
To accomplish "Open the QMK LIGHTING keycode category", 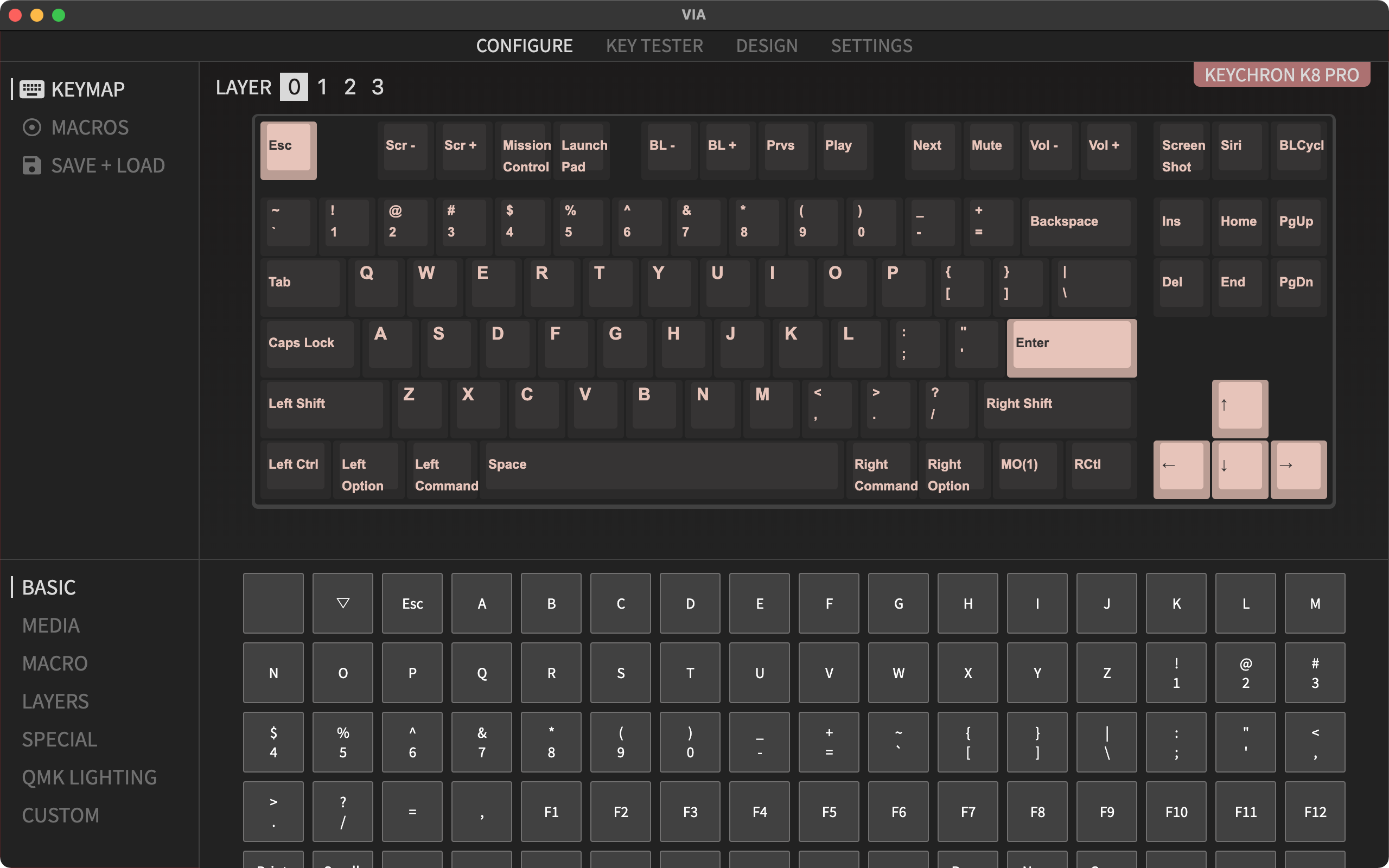I will coord(89,777).
